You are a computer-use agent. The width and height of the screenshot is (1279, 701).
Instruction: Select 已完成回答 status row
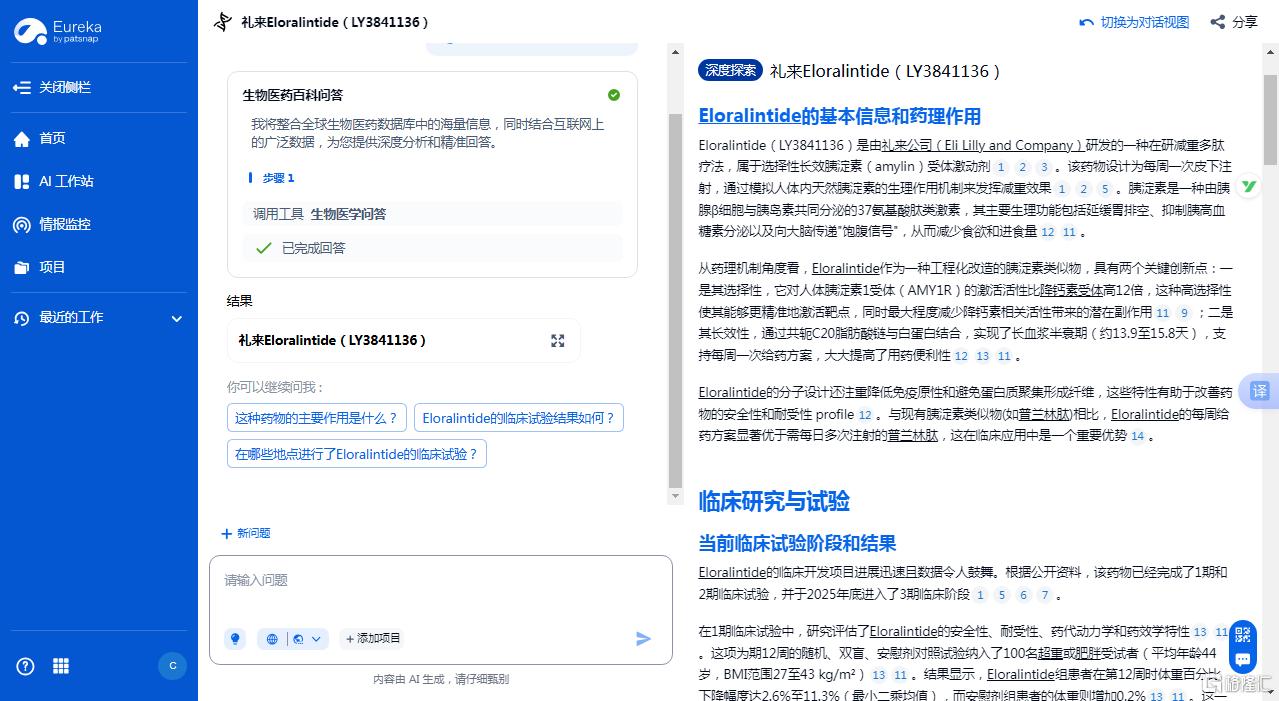[433, 248]
